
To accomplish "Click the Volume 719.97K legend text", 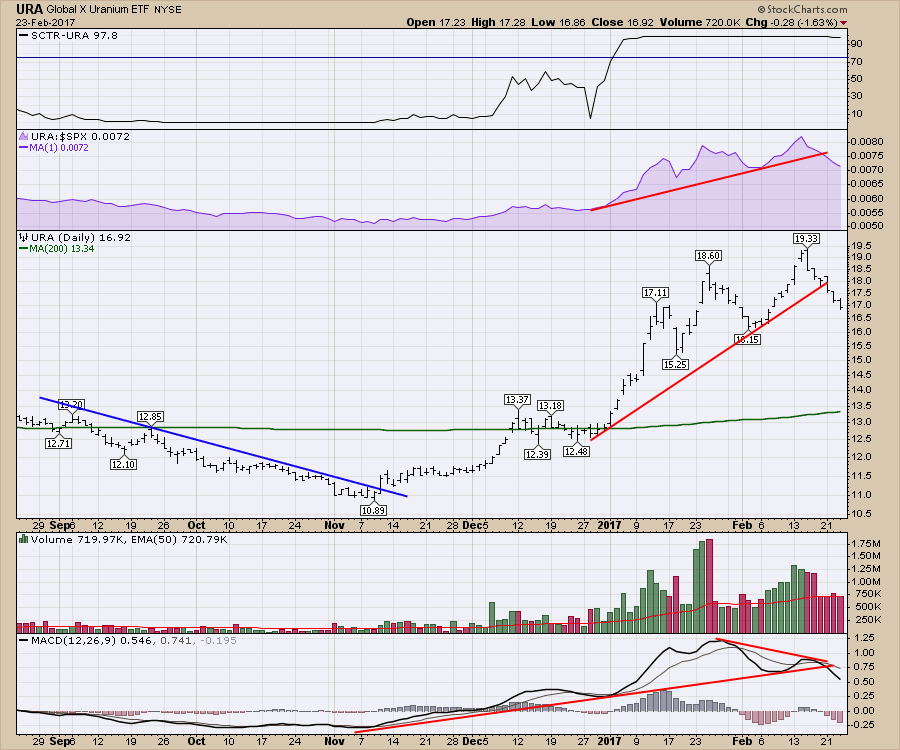I will [64, 540].
